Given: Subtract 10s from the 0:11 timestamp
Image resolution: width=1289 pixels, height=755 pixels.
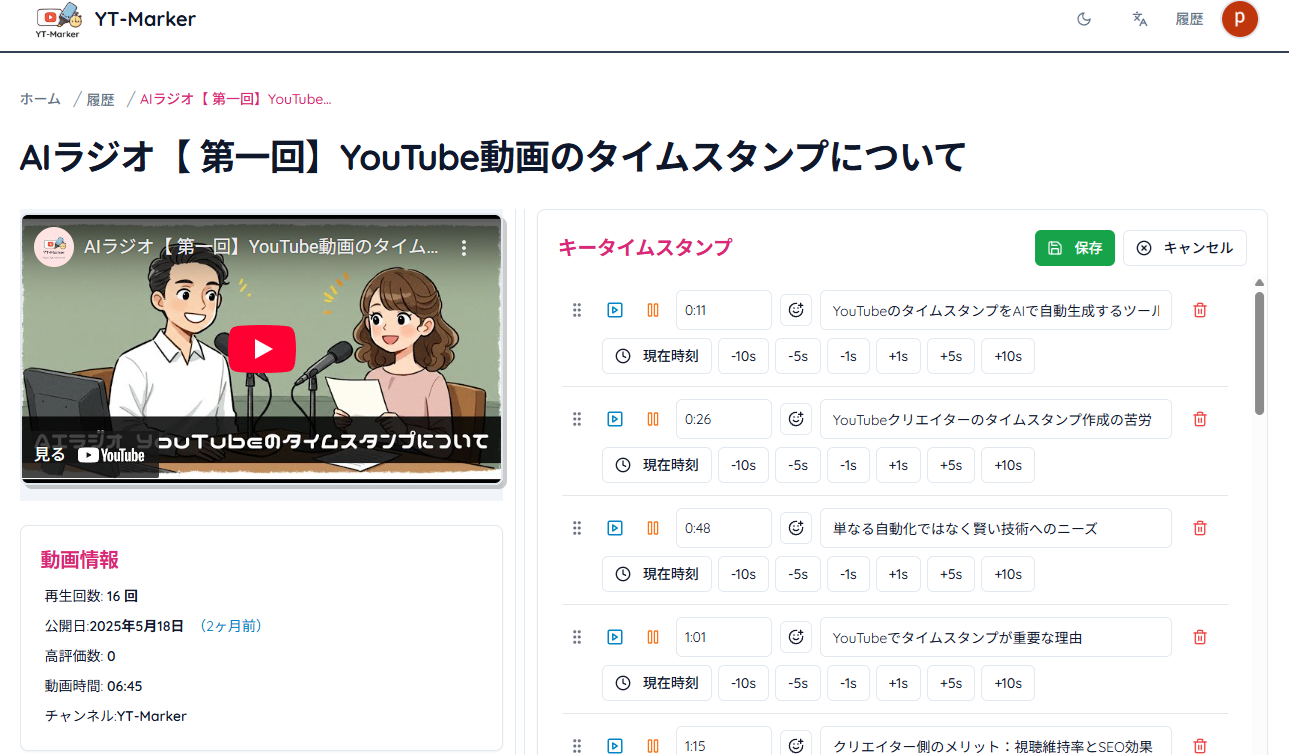Looking at the screenshot, I should 744,356.
